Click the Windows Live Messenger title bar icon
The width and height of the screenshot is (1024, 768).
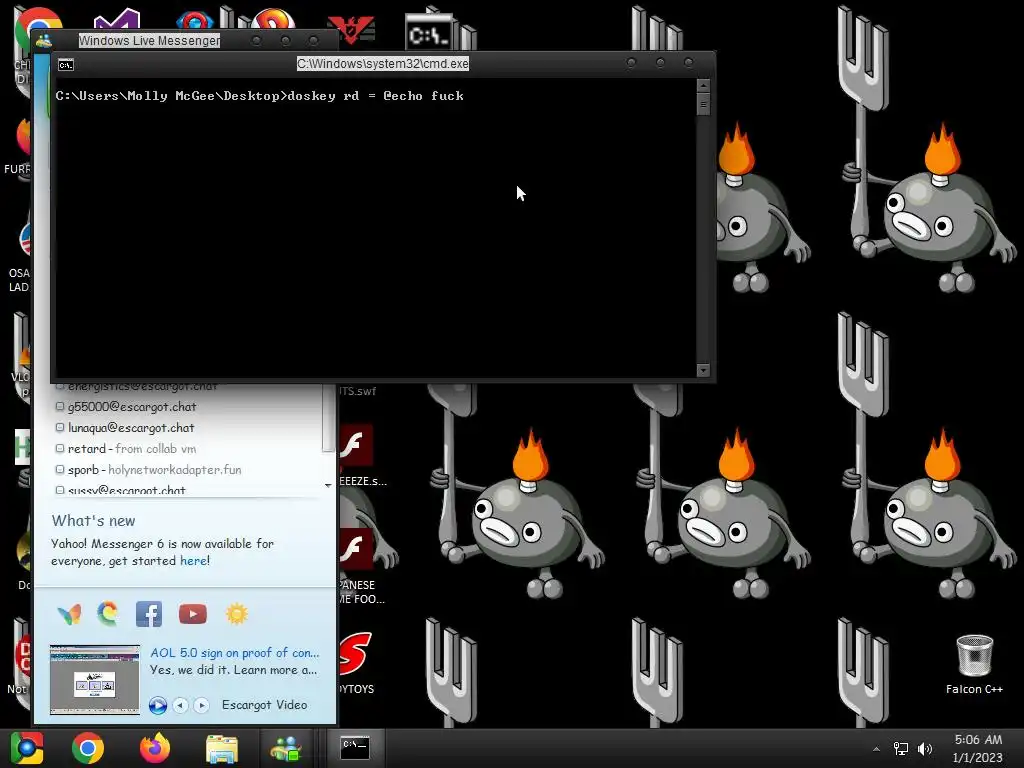[x=44, y=40]
